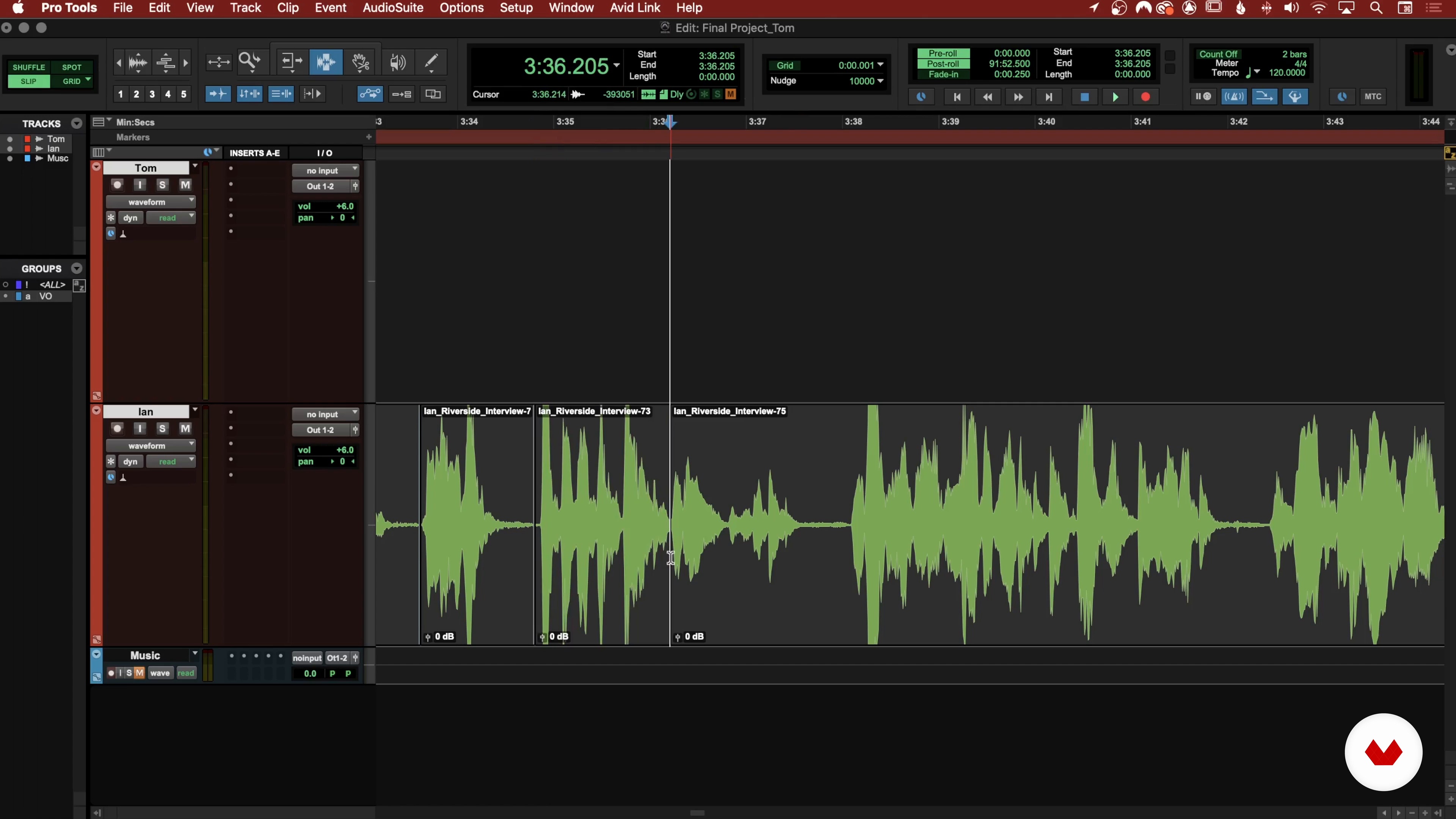Open GROUPS list options menu
The width and height of the screenshot is (1456, 819).
[77, 268]
